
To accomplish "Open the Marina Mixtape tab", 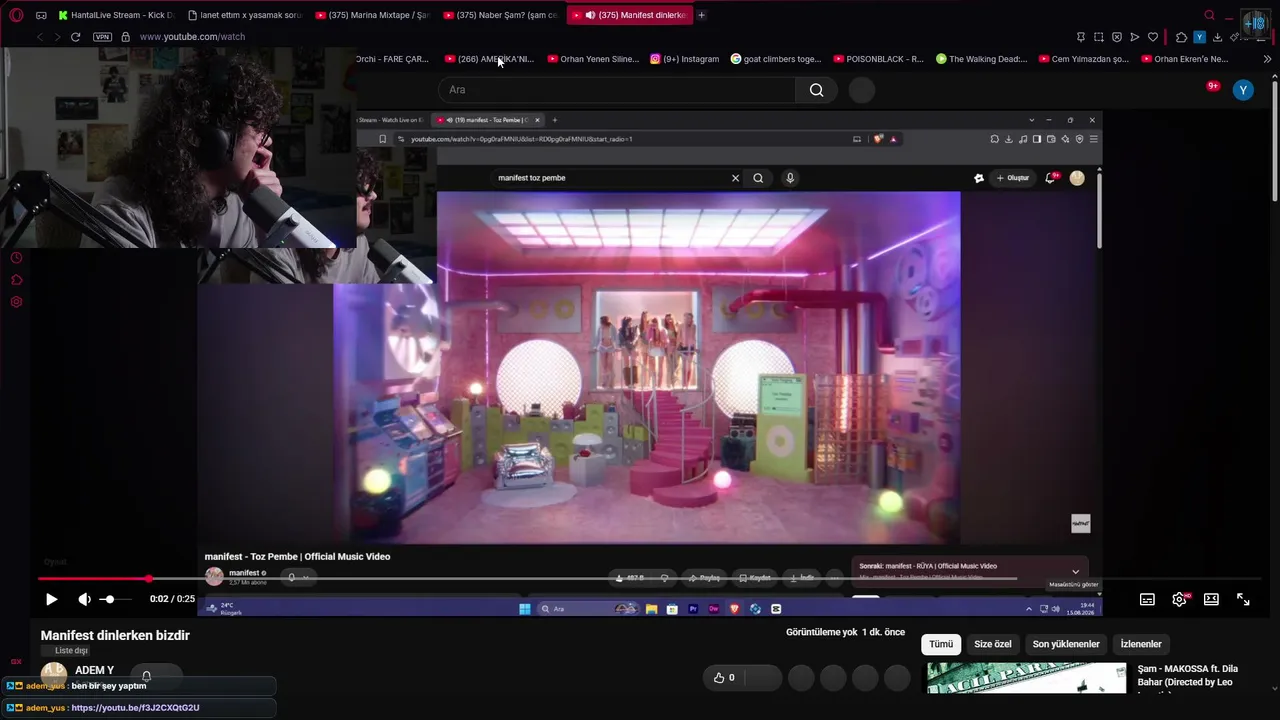I will (x=372, y=15).
